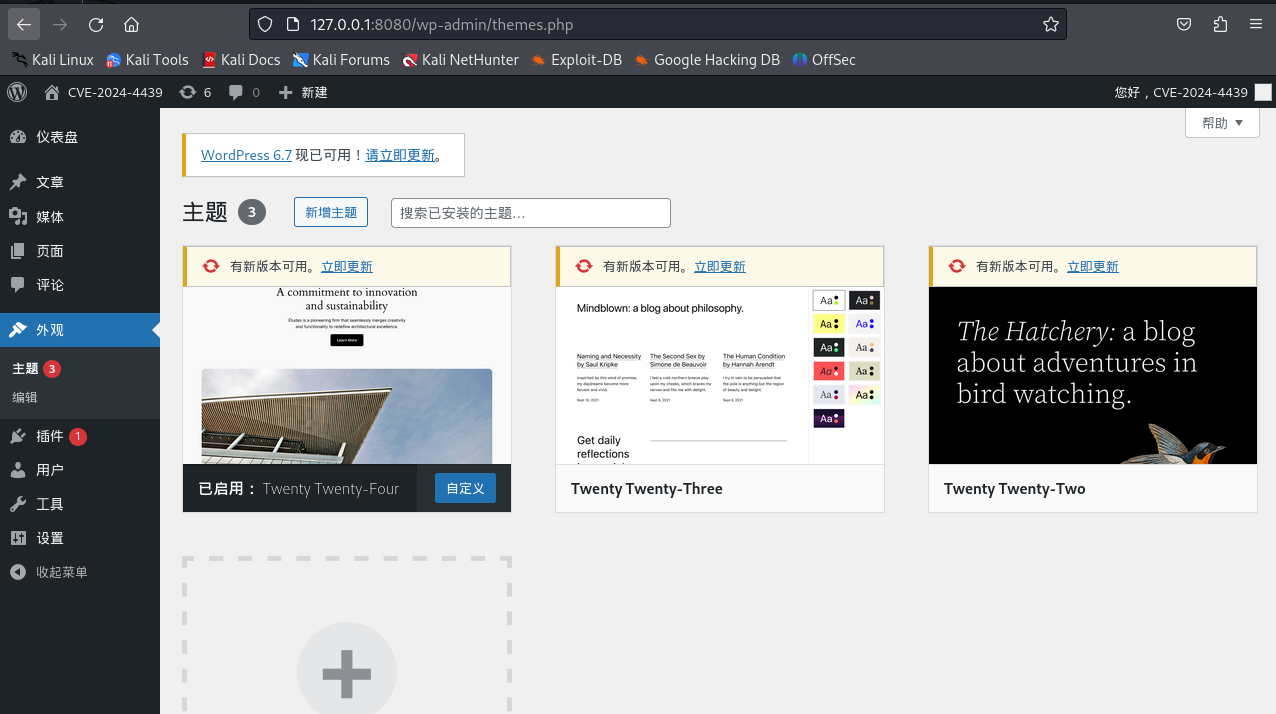This screenshot has width=1276, height=714.
Task: Open updates counter showing 6
Action: 195,92
